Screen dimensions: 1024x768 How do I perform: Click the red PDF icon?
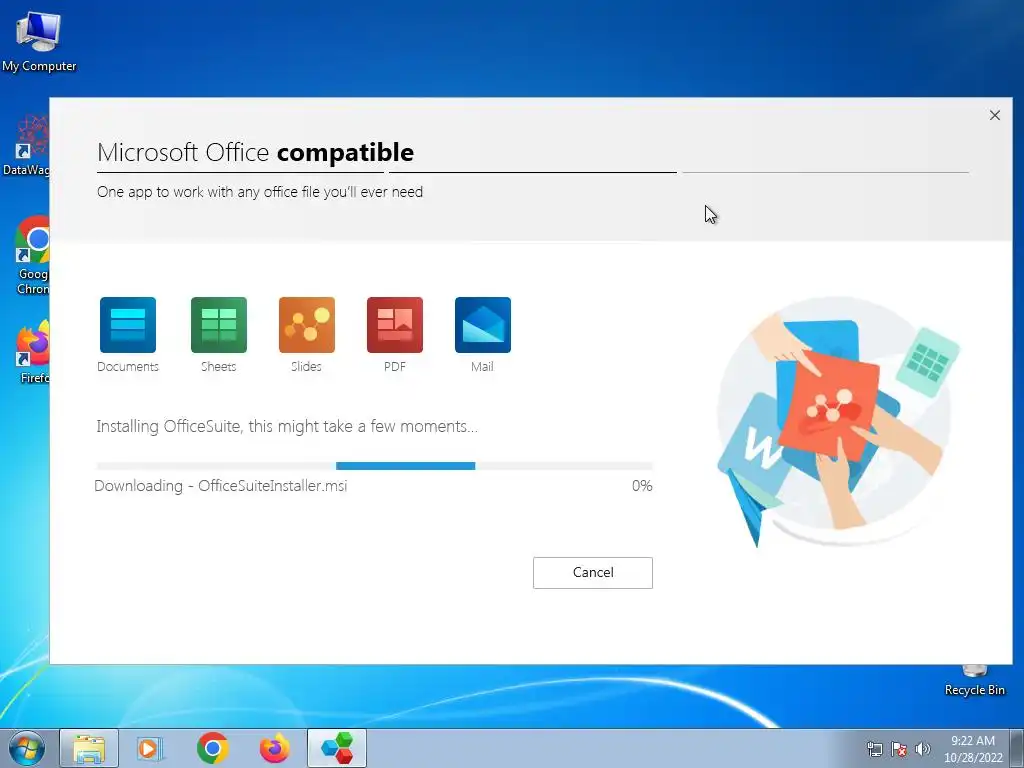click(x=395, y=325)
